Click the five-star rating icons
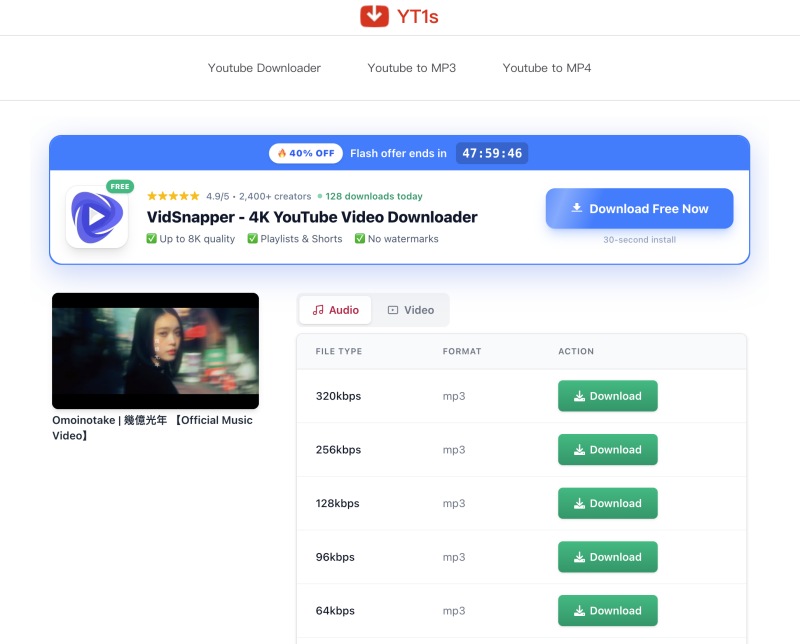 (x=173, y=196)
